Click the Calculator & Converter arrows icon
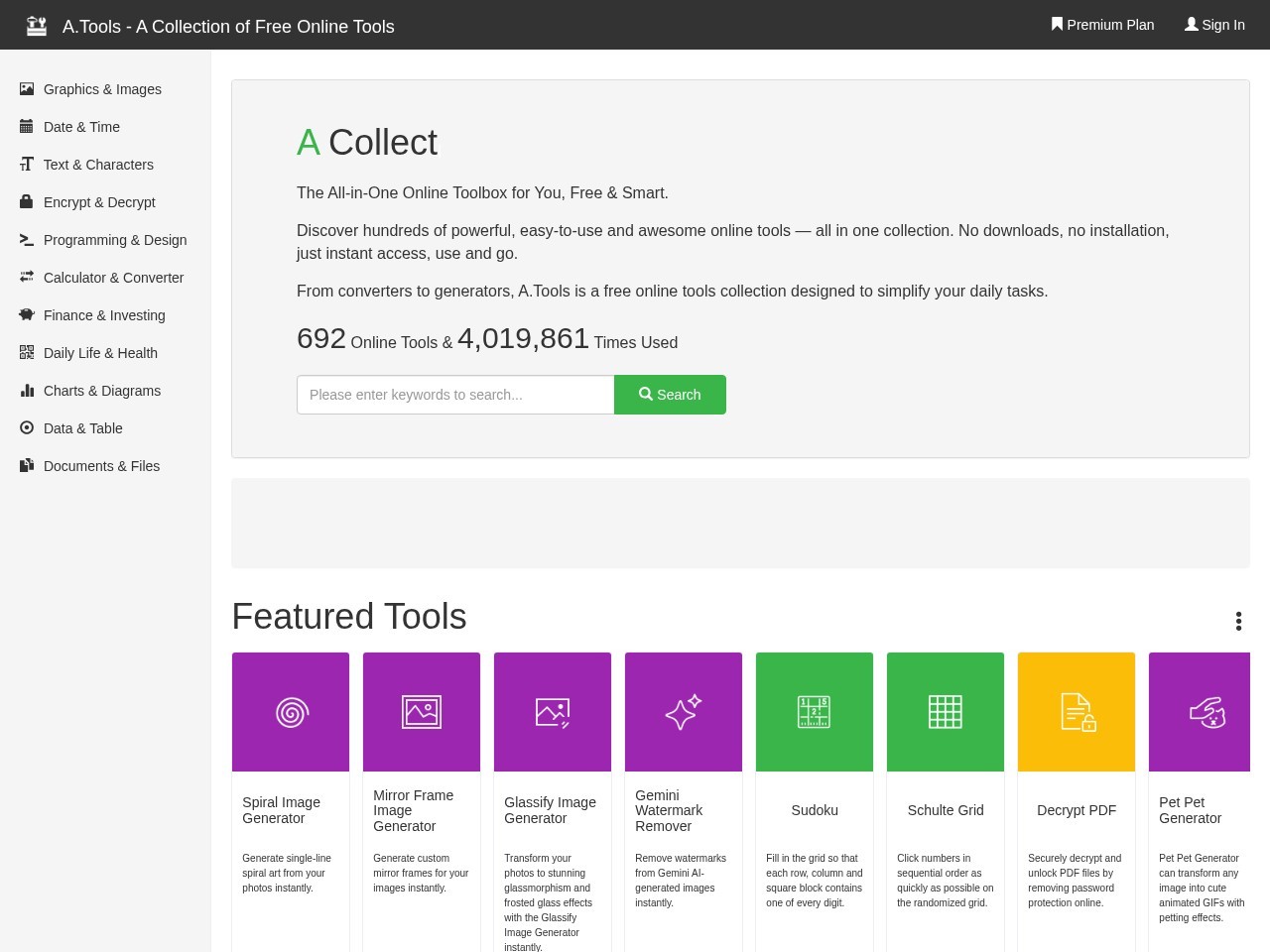Image resolution: width=1270 pixels, height=952 pixels. [27, 278]
